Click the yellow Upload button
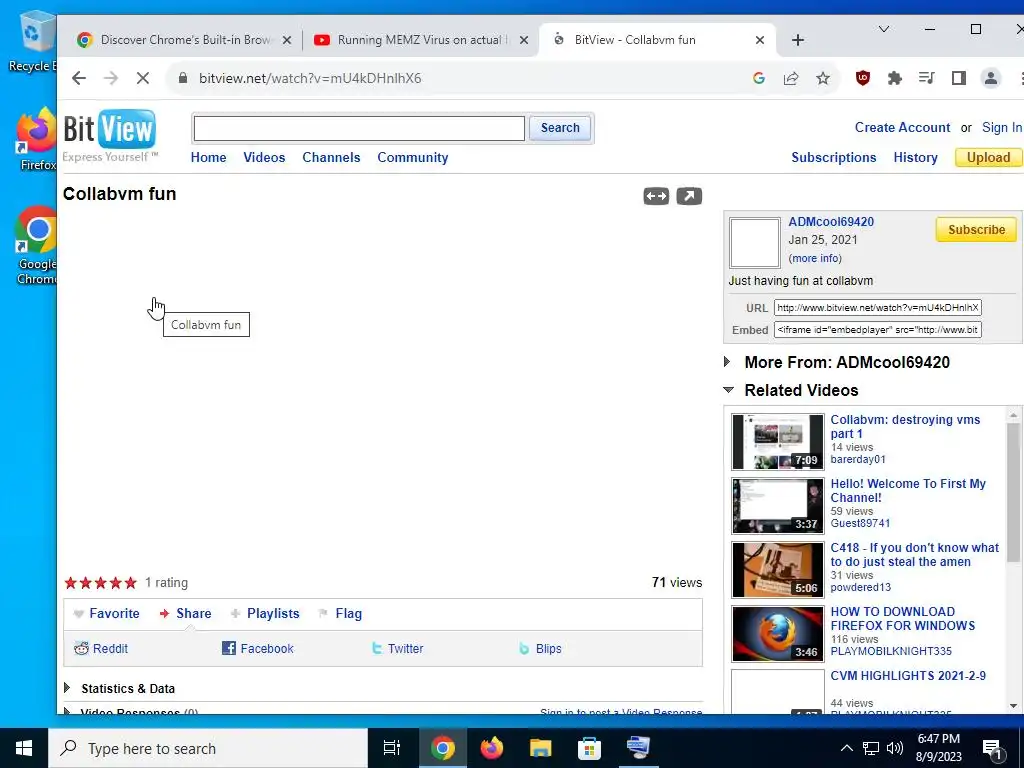Screen dimensions: 1024x768 (x=988, y=157)
